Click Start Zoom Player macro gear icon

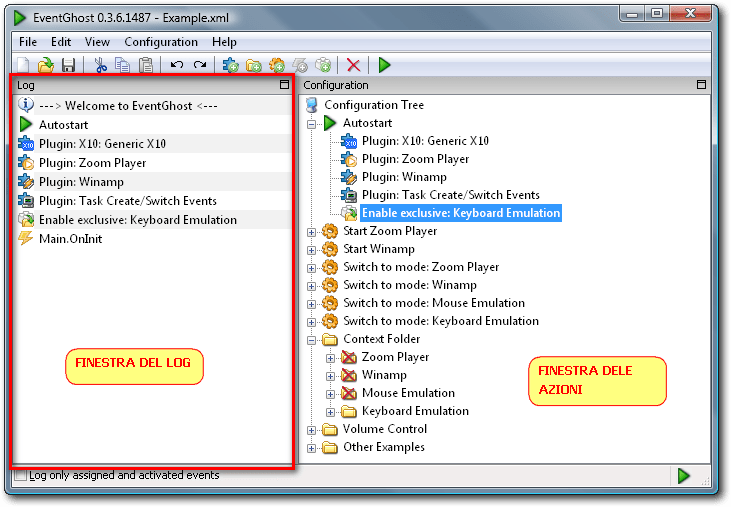330,231
